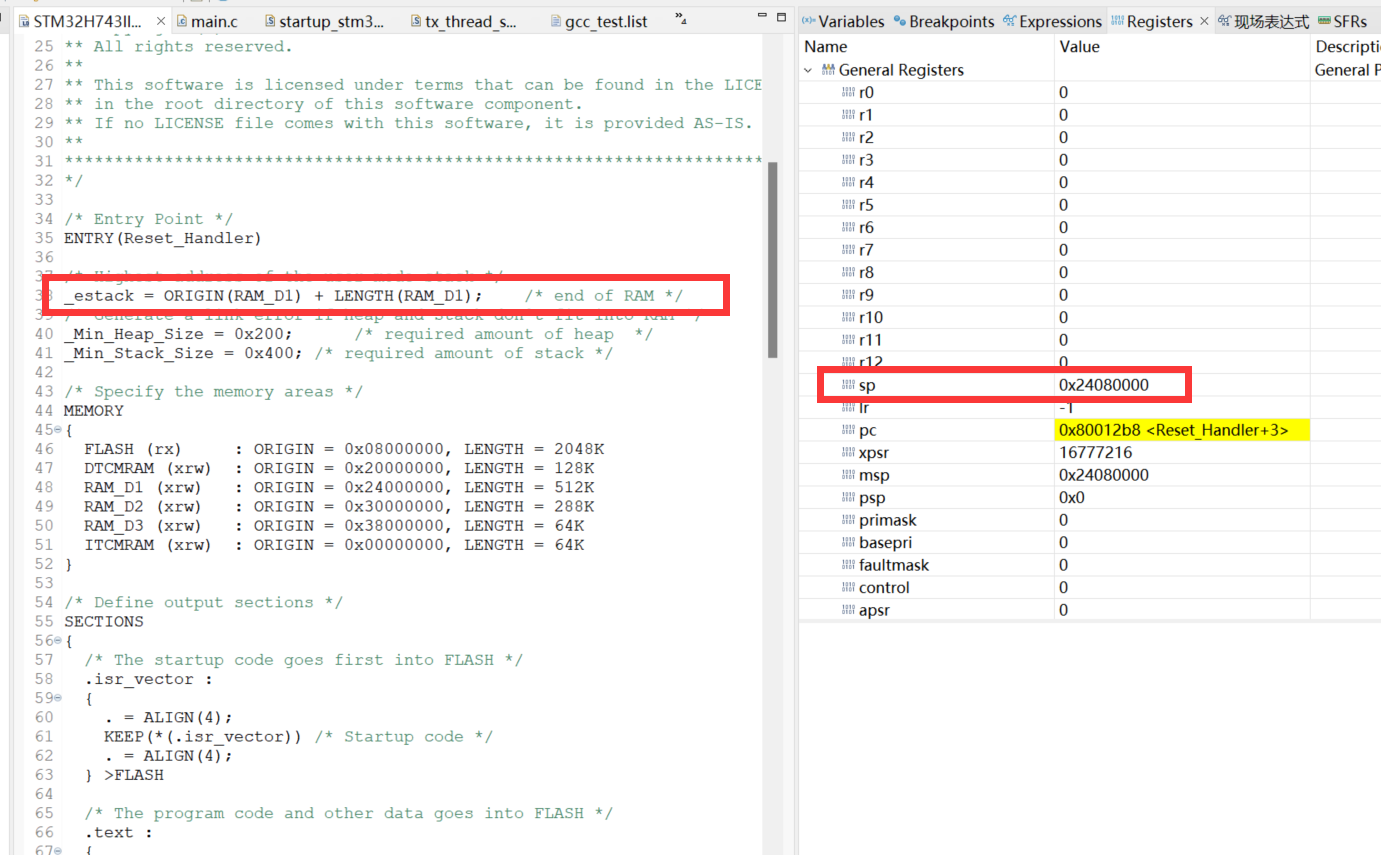Click the msp register icon
The height and width of the screenshot is (855, 1381).
point(848,475)
